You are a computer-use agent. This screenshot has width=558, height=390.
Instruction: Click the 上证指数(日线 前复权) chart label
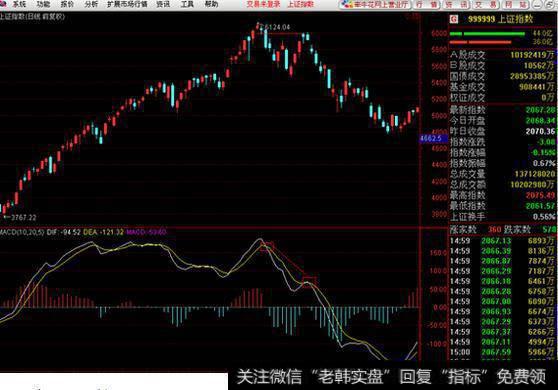[32, 16]
